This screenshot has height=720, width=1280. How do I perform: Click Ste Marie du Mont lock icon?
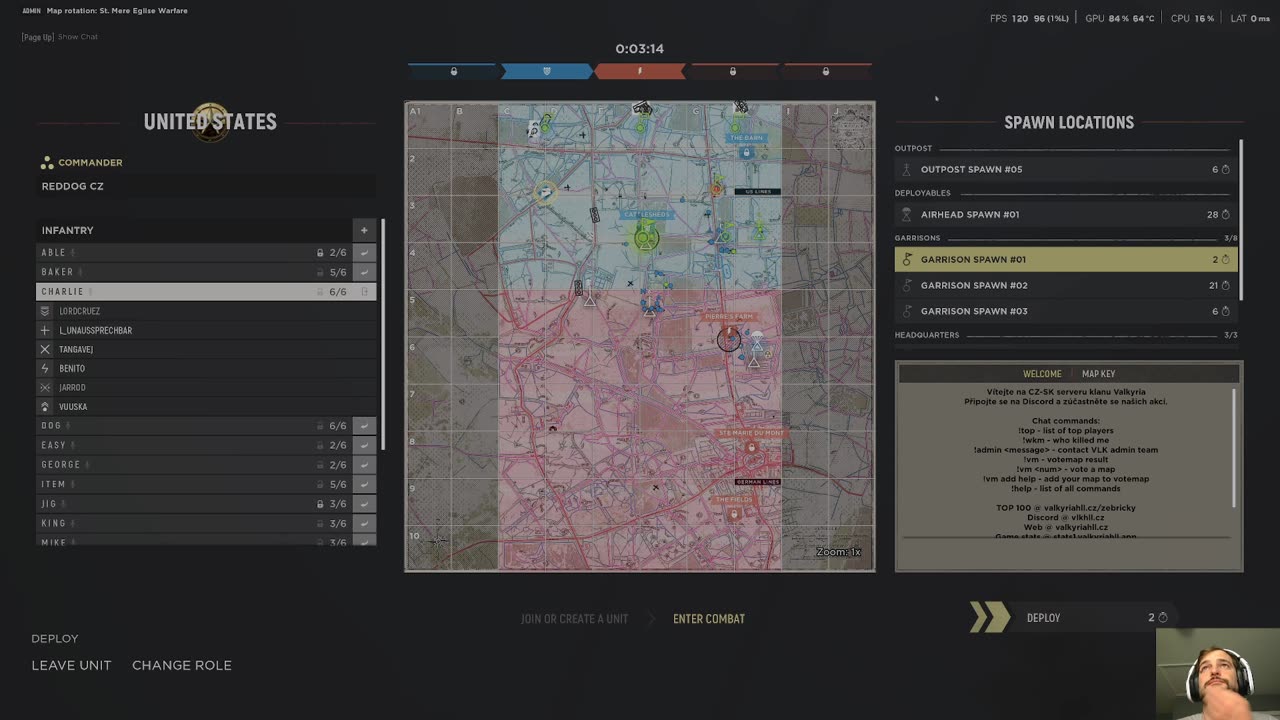point(752,447)
